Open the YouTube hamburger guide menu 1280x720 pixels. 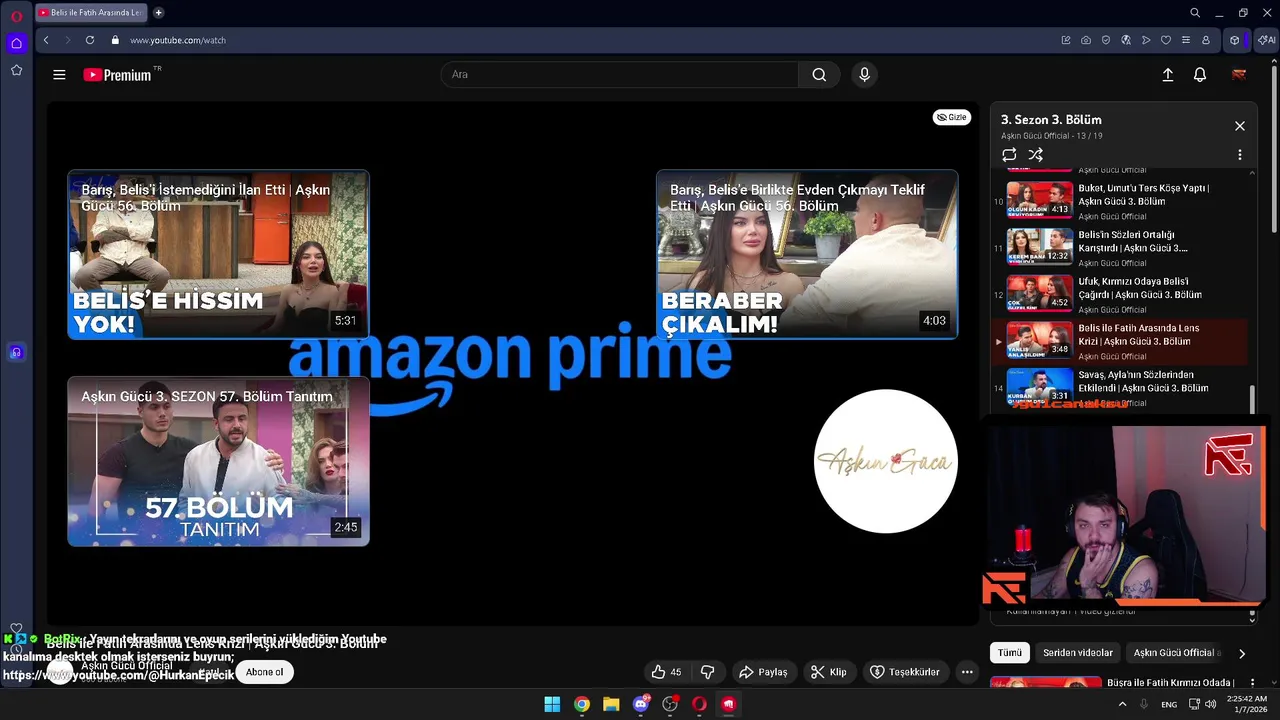point(59,74)
